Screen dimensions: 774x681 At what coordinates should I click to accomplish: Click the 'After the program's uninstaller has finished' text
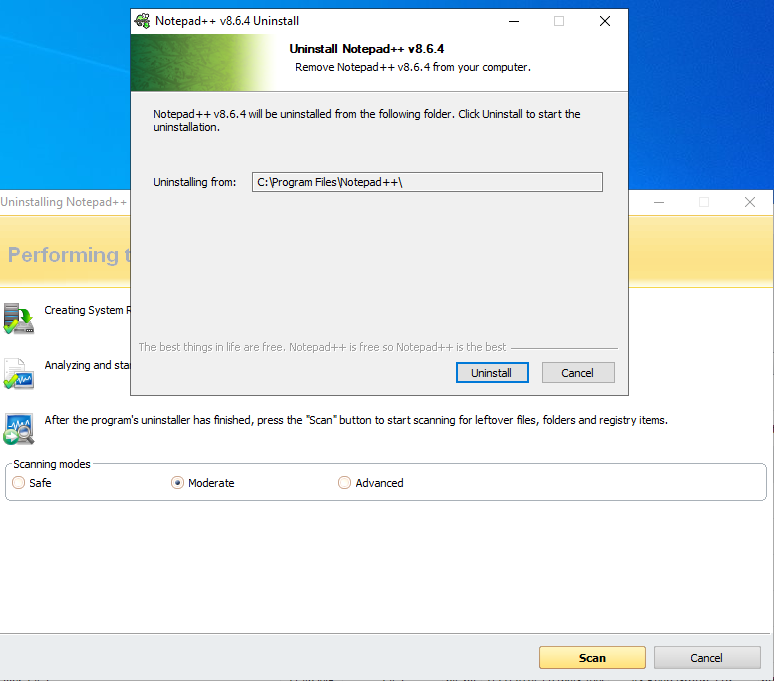point(356,420)
